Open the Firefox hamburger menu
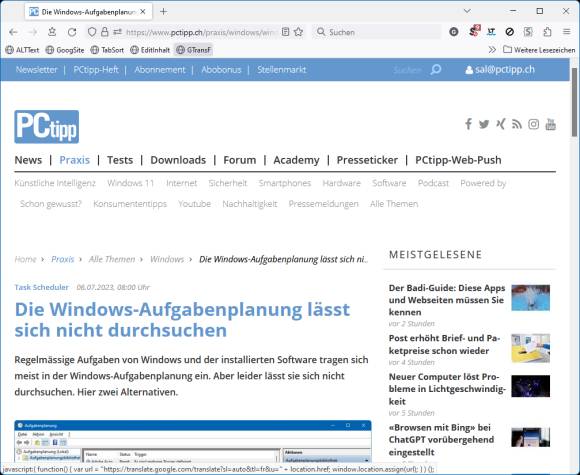The width and height of the screenshot is (580, 475). (566, 32)
